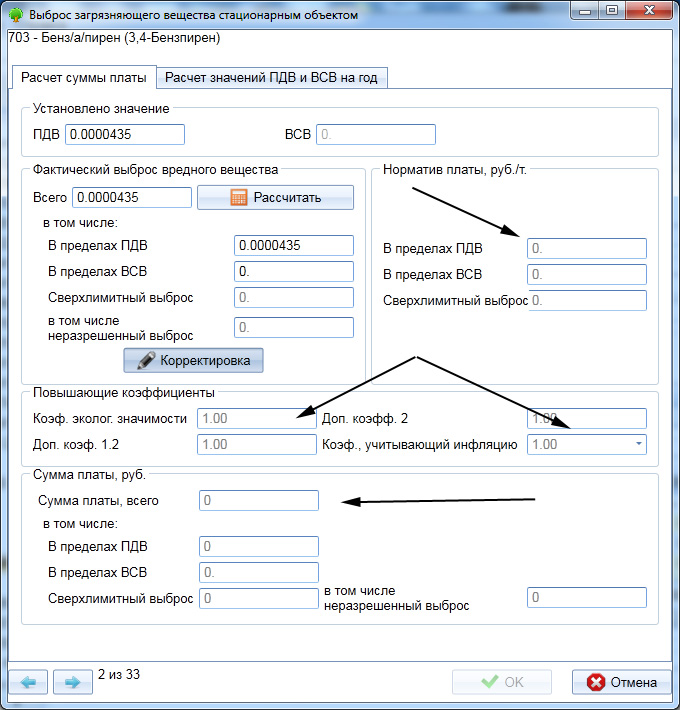Click the Всего actual emission field
Viewport: 680px width, 710px height.
coord(132,197)
